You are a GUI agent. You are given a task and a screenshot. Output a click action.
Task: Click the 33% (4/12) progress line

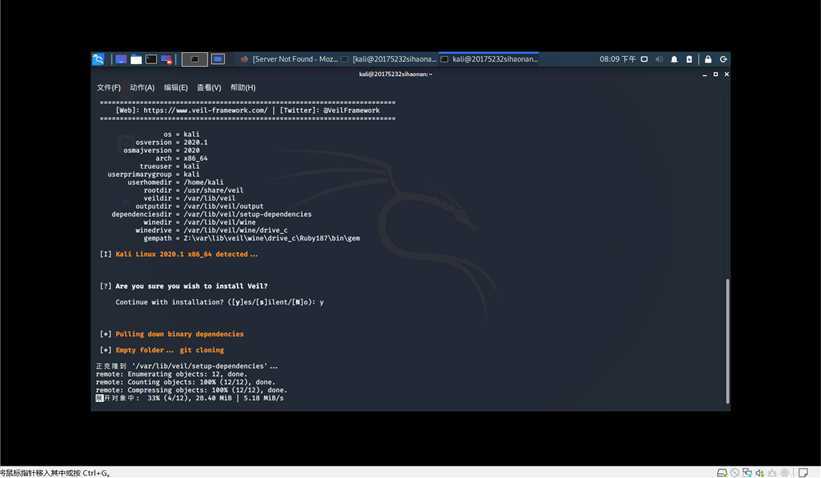(190, 398)
